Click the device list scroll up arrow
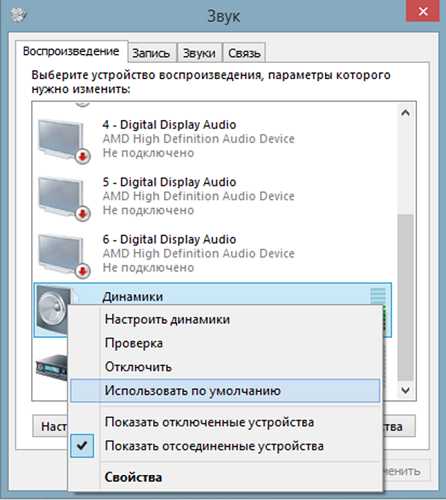The width and height of the screenshot is (446, 500). 405,113
